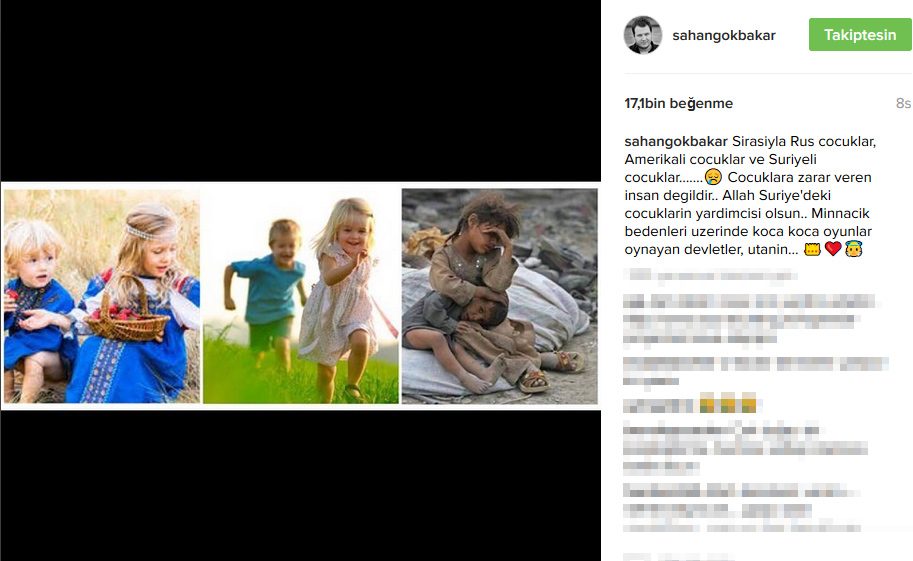Click the black area above the photo collage
Image resolution: width=913 pixels, height=561 pixels.
[300, 91]
